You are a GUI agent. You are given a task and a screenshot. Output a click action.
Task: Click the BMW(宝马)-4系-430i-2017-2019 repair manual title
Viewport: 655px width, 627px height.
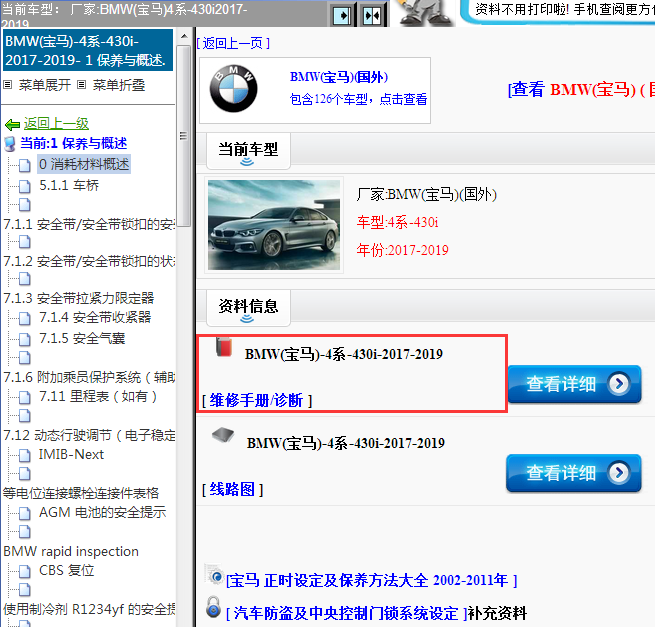point(343,354)
